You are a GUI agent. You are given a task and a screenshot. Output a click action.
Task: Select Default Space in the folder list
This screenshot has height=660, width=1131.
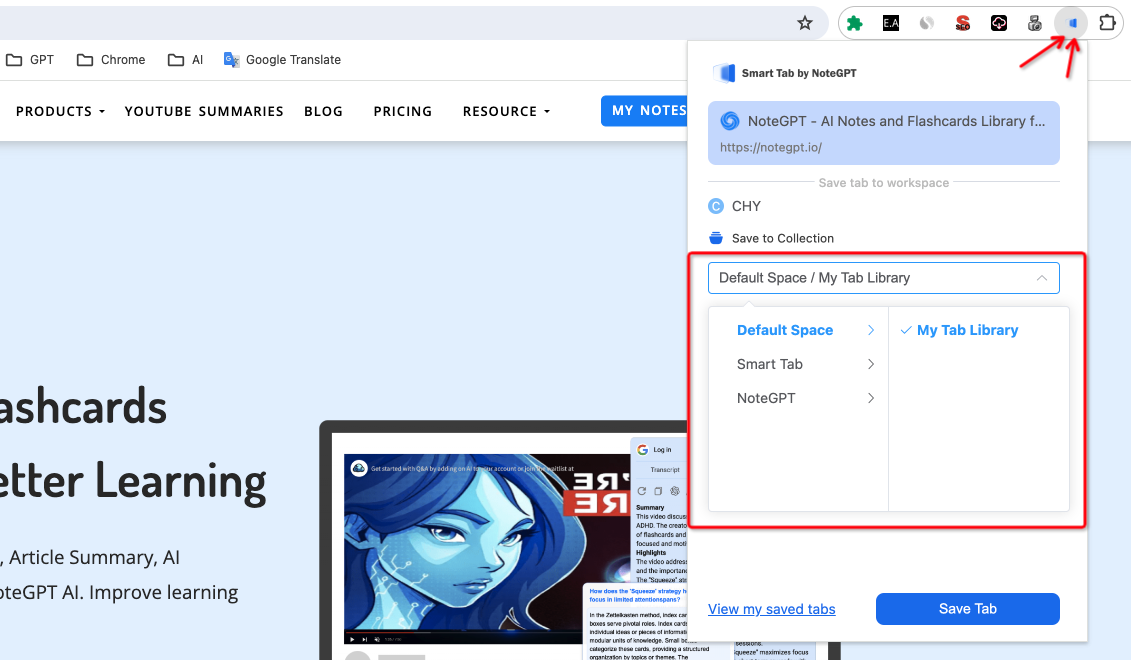pyautogui.click(x=785, y=330)
